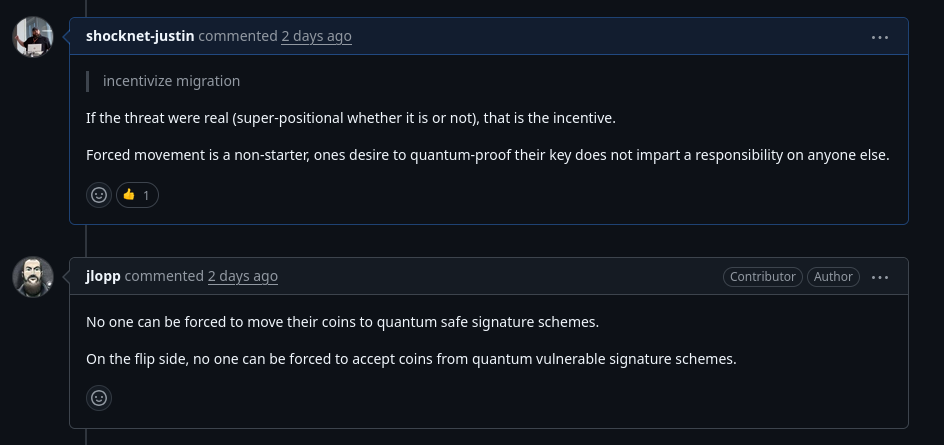Click the sentence starting 'On the flip side'
944x445 pixels.
pos(411,359)
